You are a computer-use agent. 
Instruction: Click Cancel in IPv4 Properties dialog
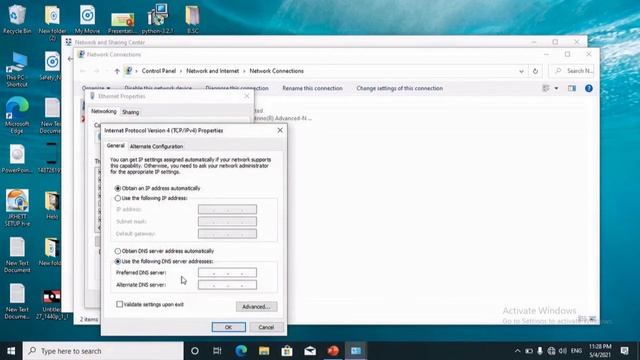click(266, 327)
